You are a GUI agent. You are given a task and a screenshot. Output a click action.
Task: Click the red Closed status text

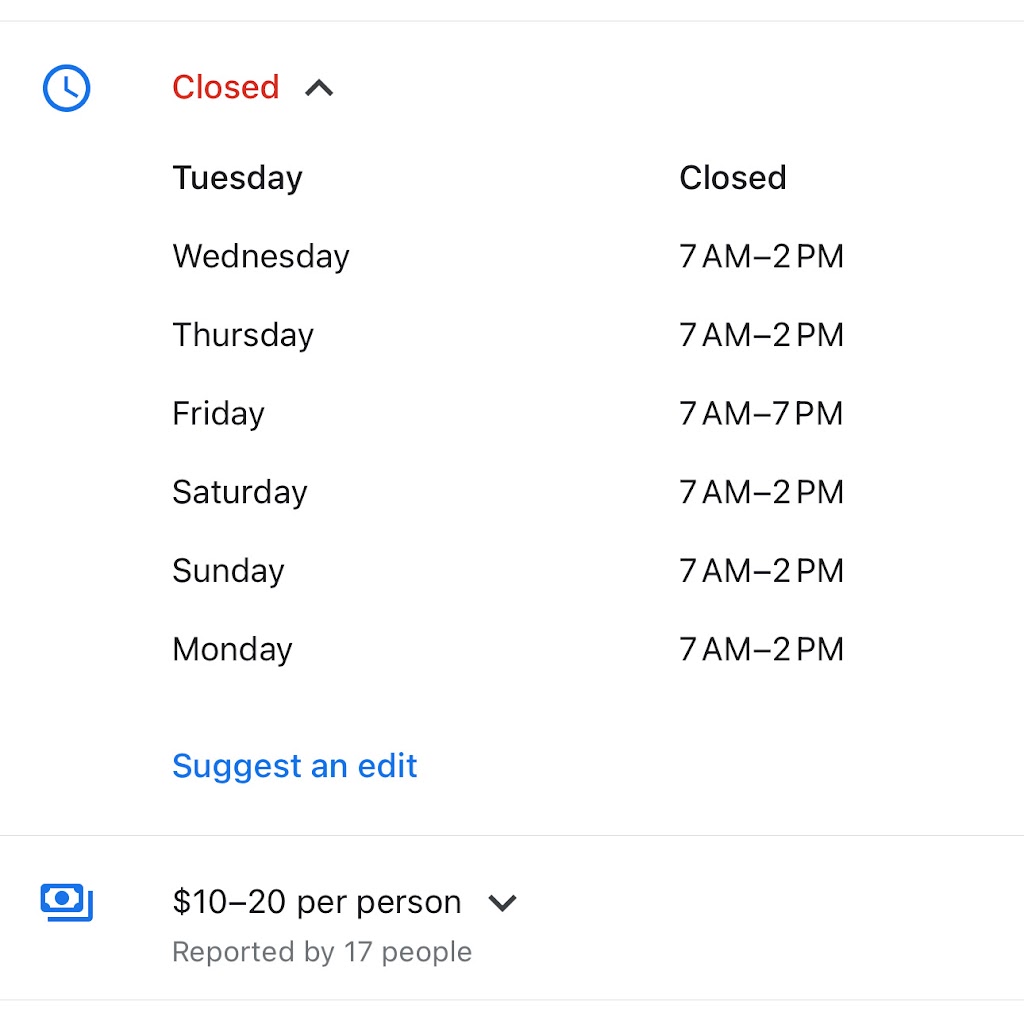click(x=225, y=87)
